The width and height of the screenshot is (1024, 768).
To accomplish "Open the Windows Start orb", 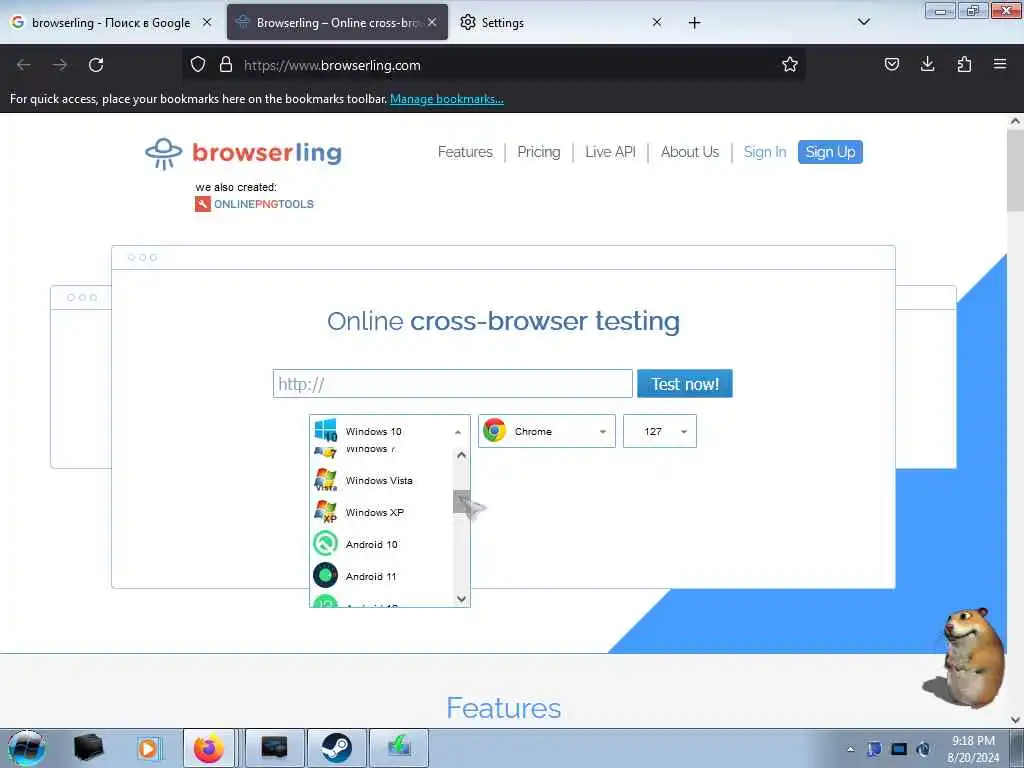I will [27, 748].
